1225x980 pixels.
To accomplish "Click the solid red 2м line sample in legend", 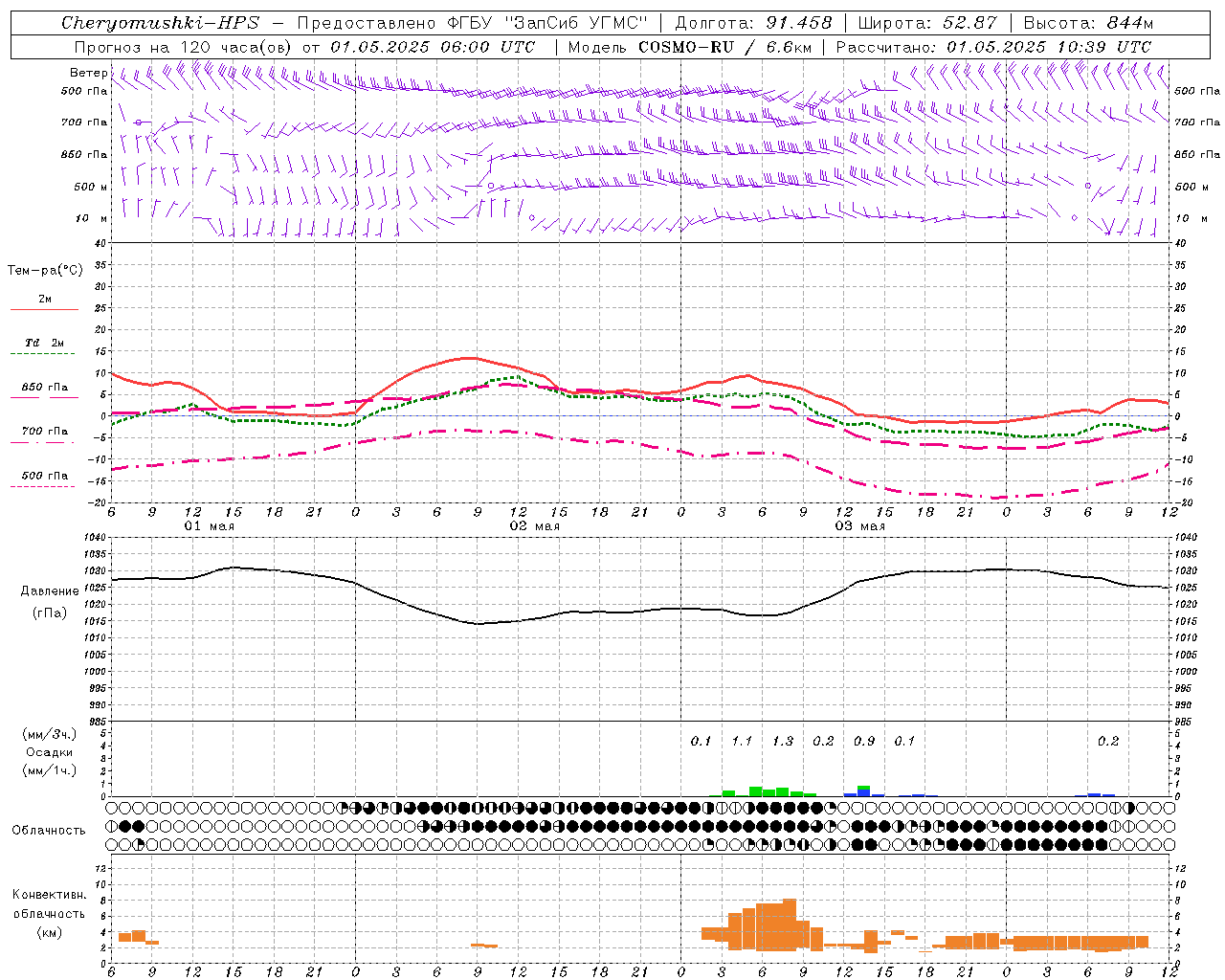I will [x=45, y=310].
